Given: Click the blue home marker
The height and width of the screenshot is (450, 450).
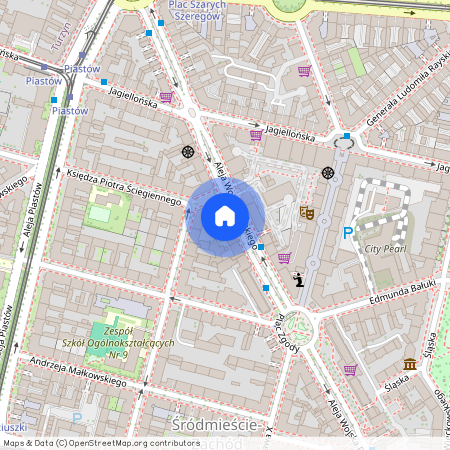Looking at the screenshot, I should [225, 217].
